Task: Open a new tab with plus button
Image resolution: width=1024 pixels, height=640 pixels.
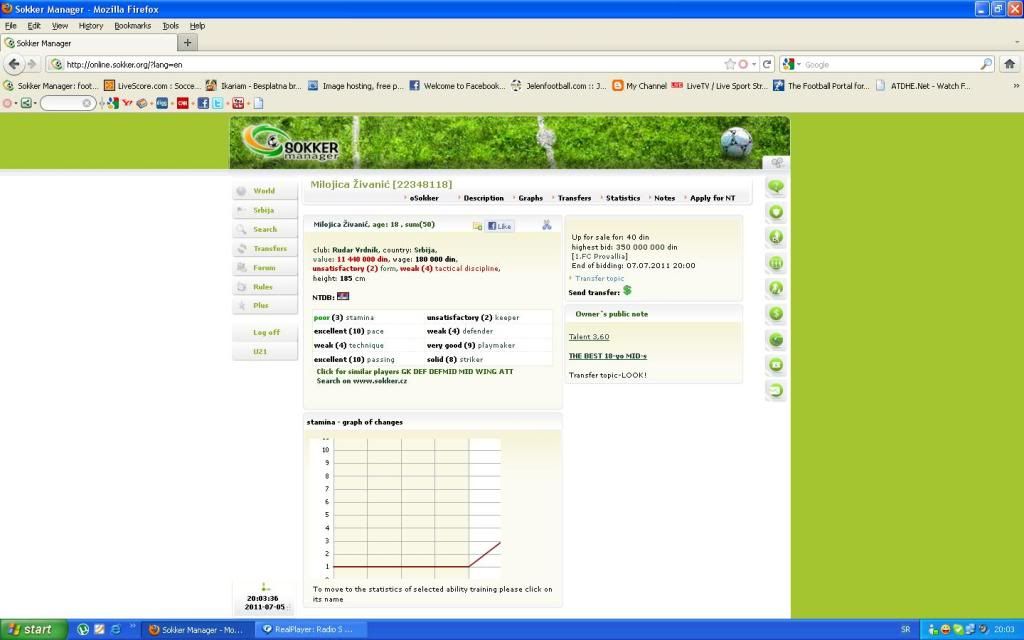Action: click(x=188, y=42)
